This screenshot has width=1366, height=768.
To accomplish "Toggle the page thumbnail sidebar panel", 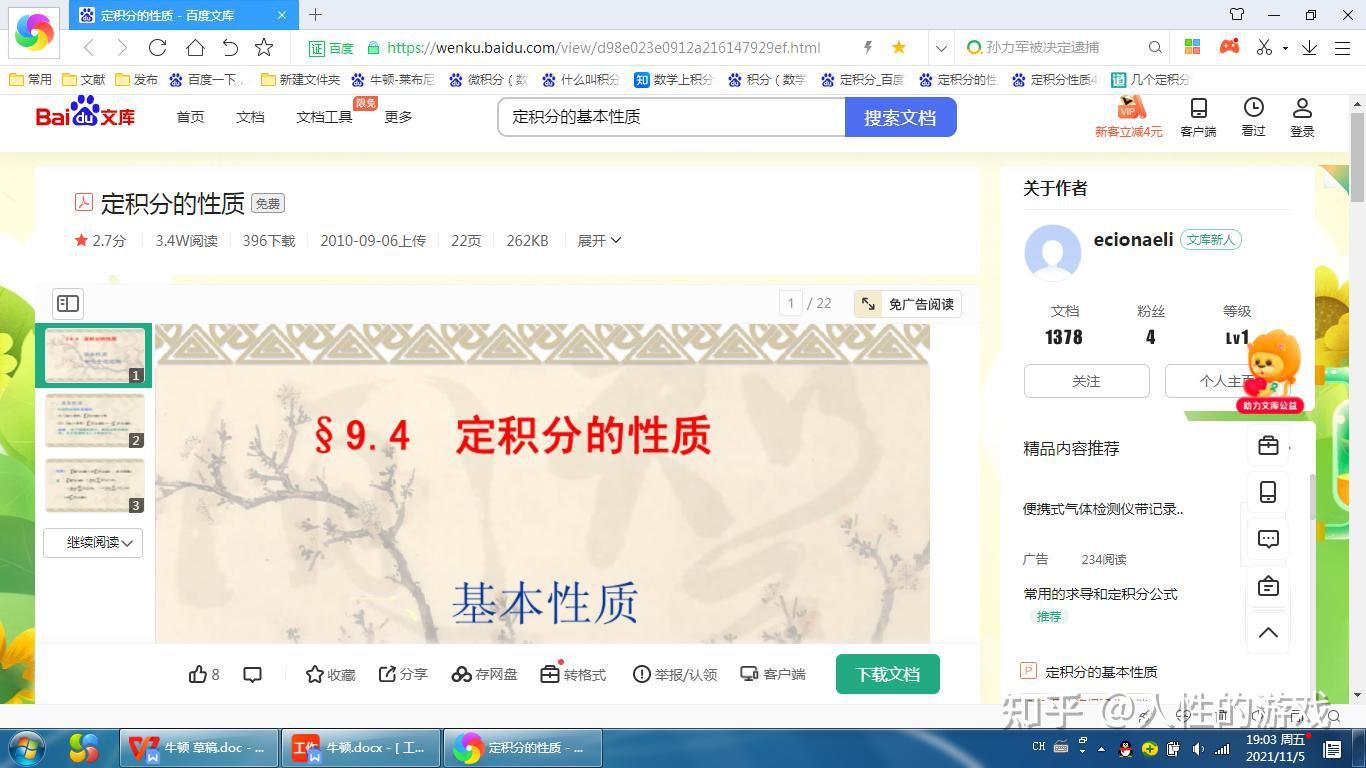I will (67, 303).
